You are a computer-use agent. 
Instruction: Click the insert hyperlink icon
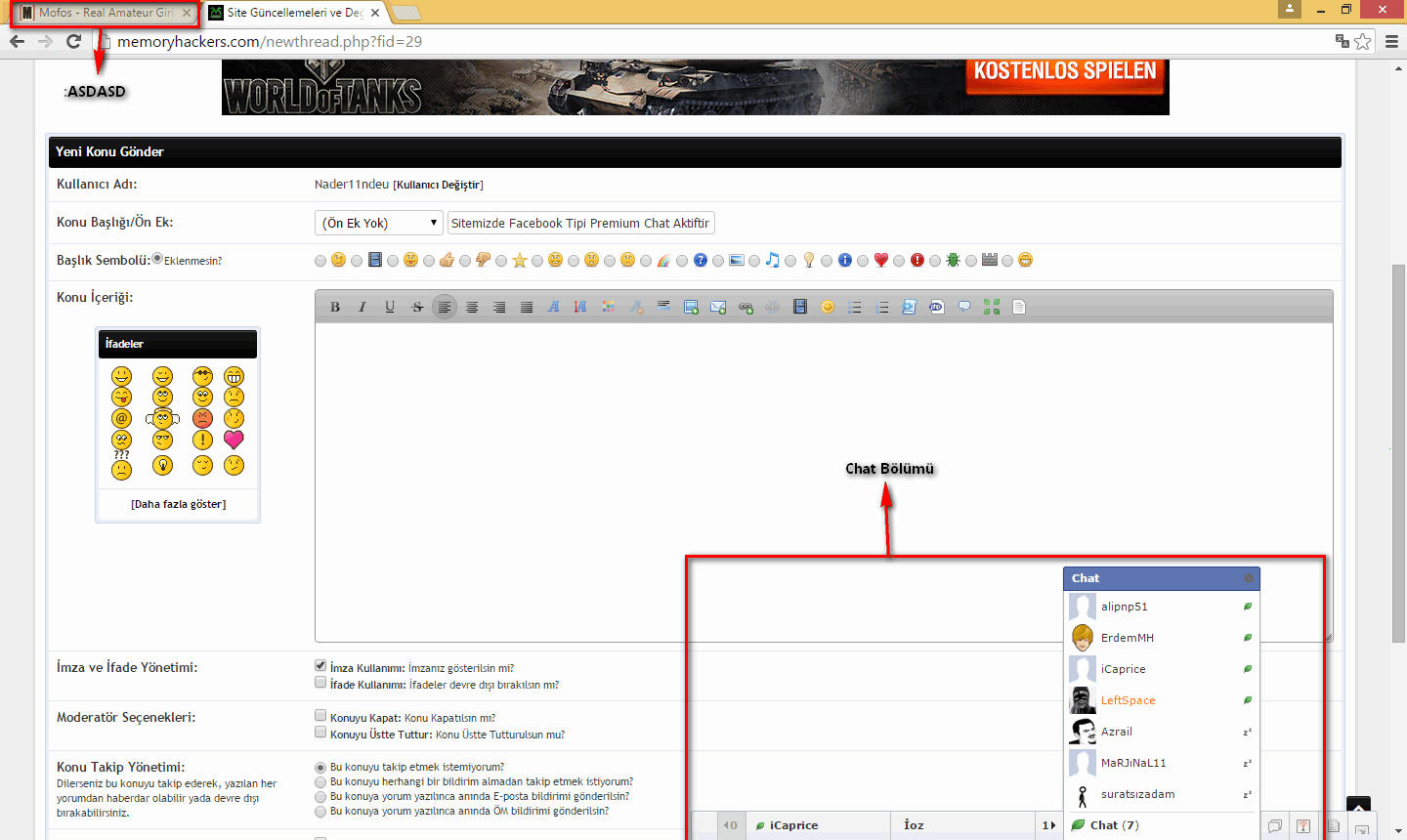click(x=746, y=307)
